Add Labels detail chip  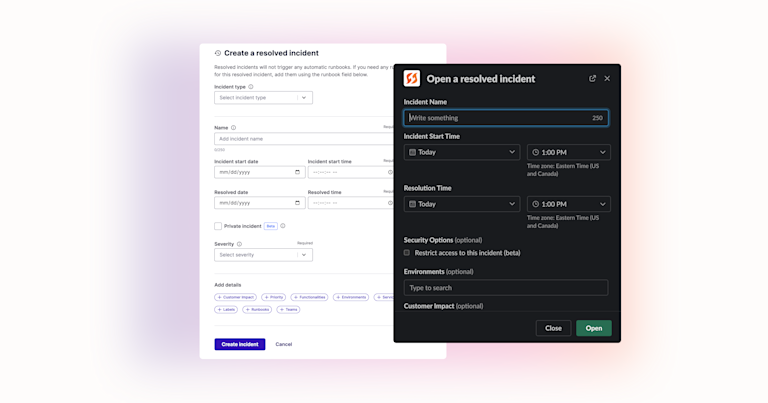coord(226,309)
